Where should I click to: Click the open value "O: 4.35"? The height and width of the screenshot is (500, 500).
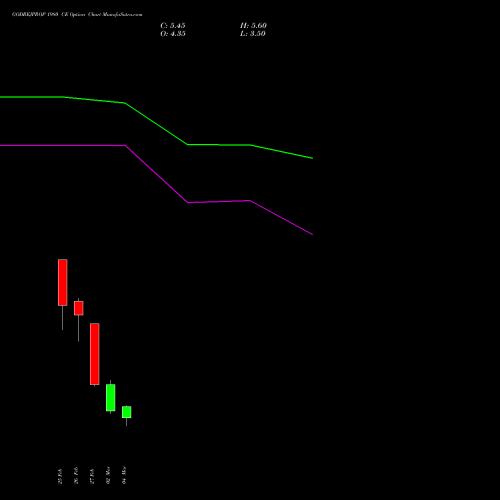pyautogui.click(x=173, y=34)
